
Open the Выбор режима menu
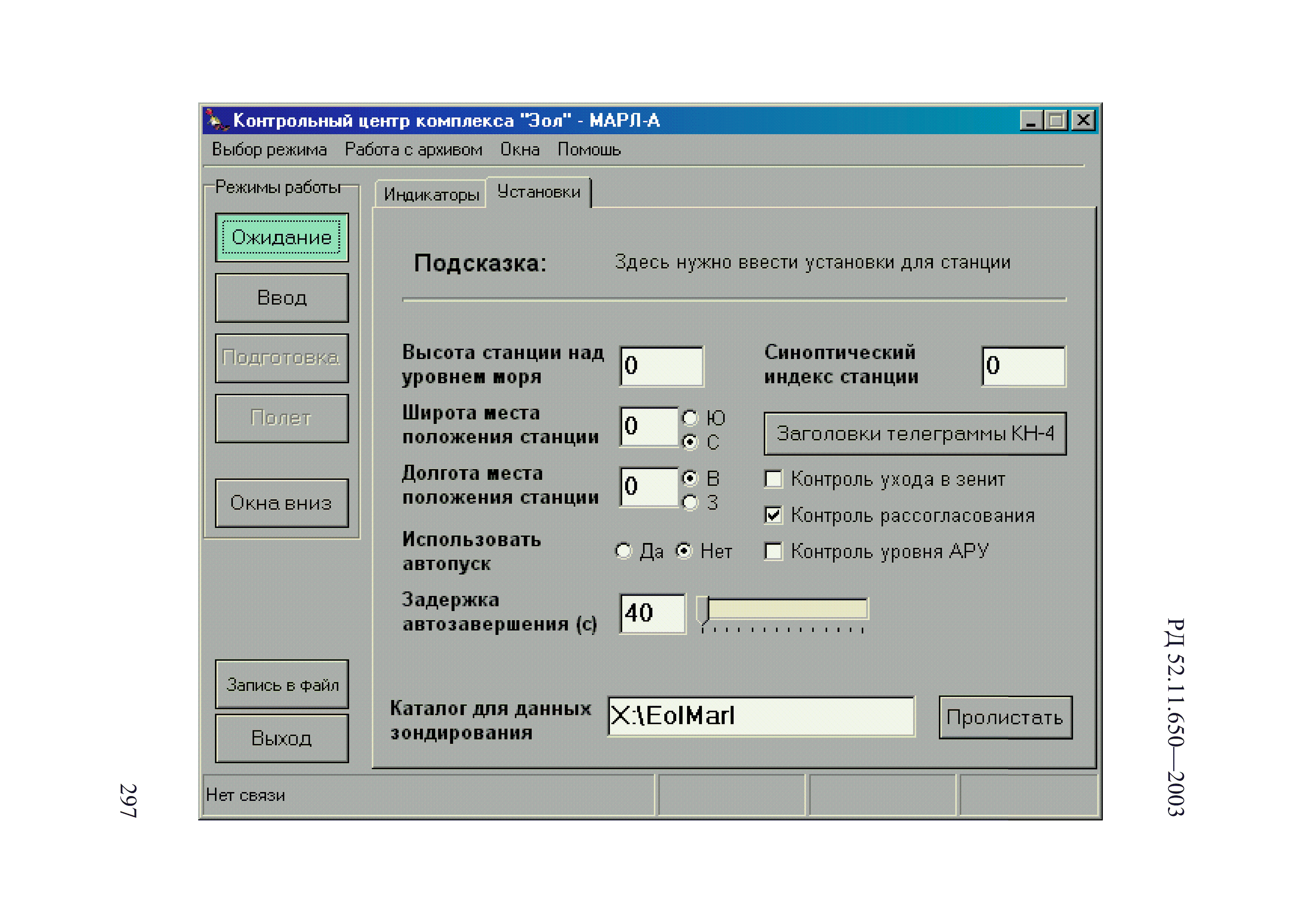coord(269,150)
